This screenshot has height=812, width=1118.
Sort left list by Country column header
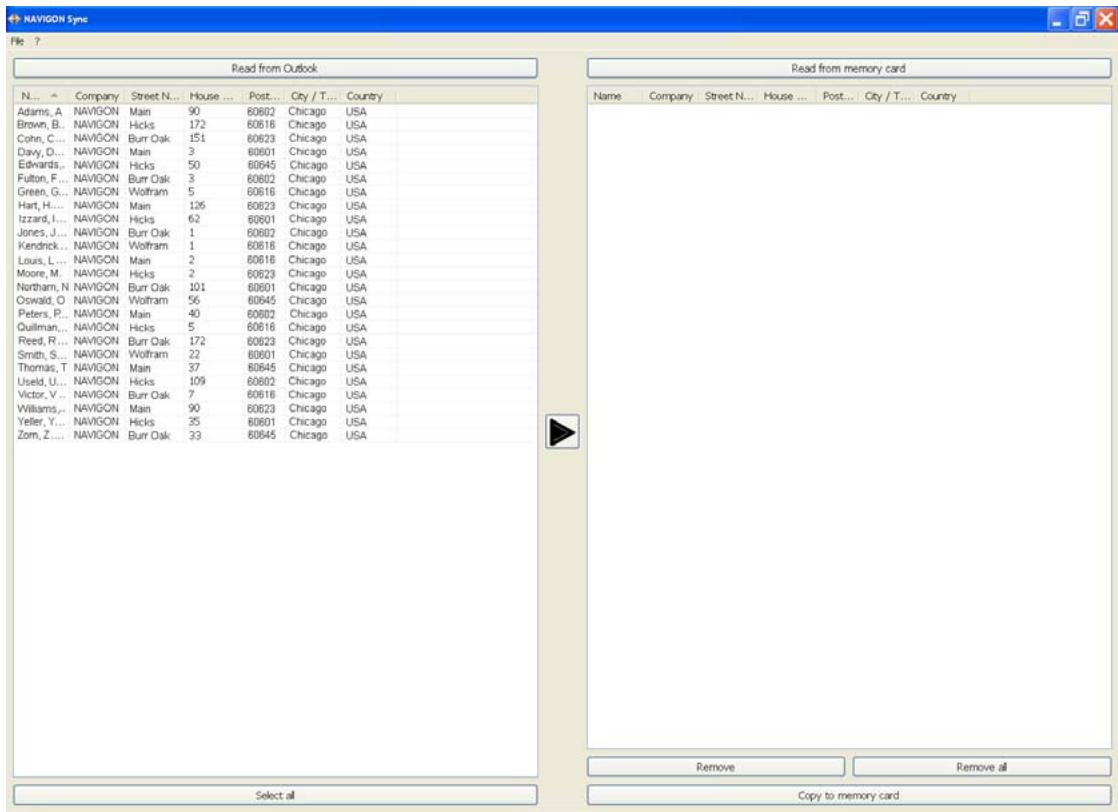(x=368, y=96)
